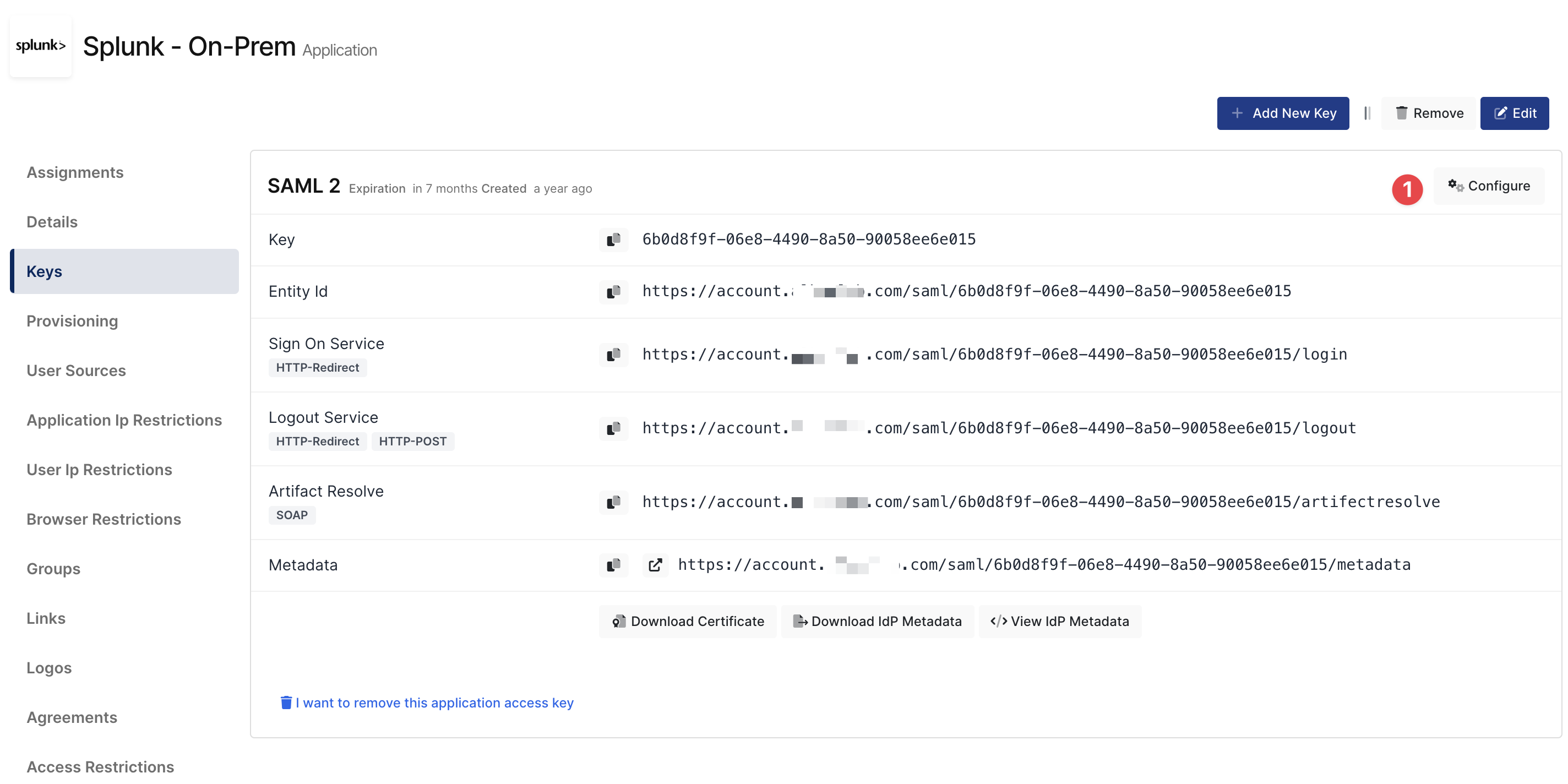1568x784 pixels.
Task: Download the certificate
Action: tap(688, 621)
